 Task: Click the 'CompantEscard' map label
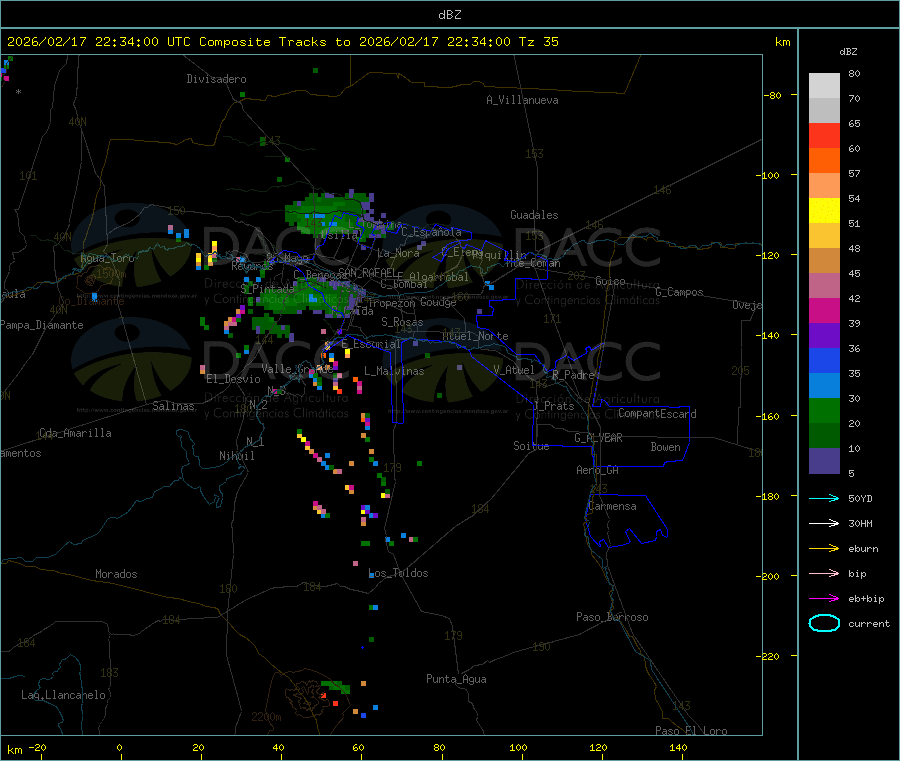[x=657, y=413]
